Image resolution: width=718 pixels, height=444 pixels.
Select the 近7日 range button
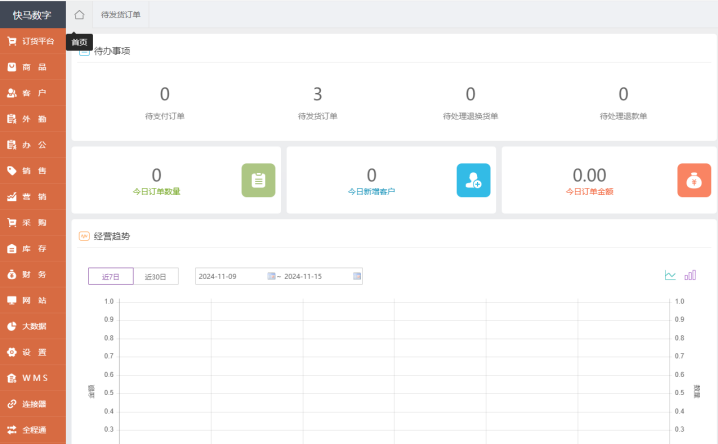[x=111, y=276]
